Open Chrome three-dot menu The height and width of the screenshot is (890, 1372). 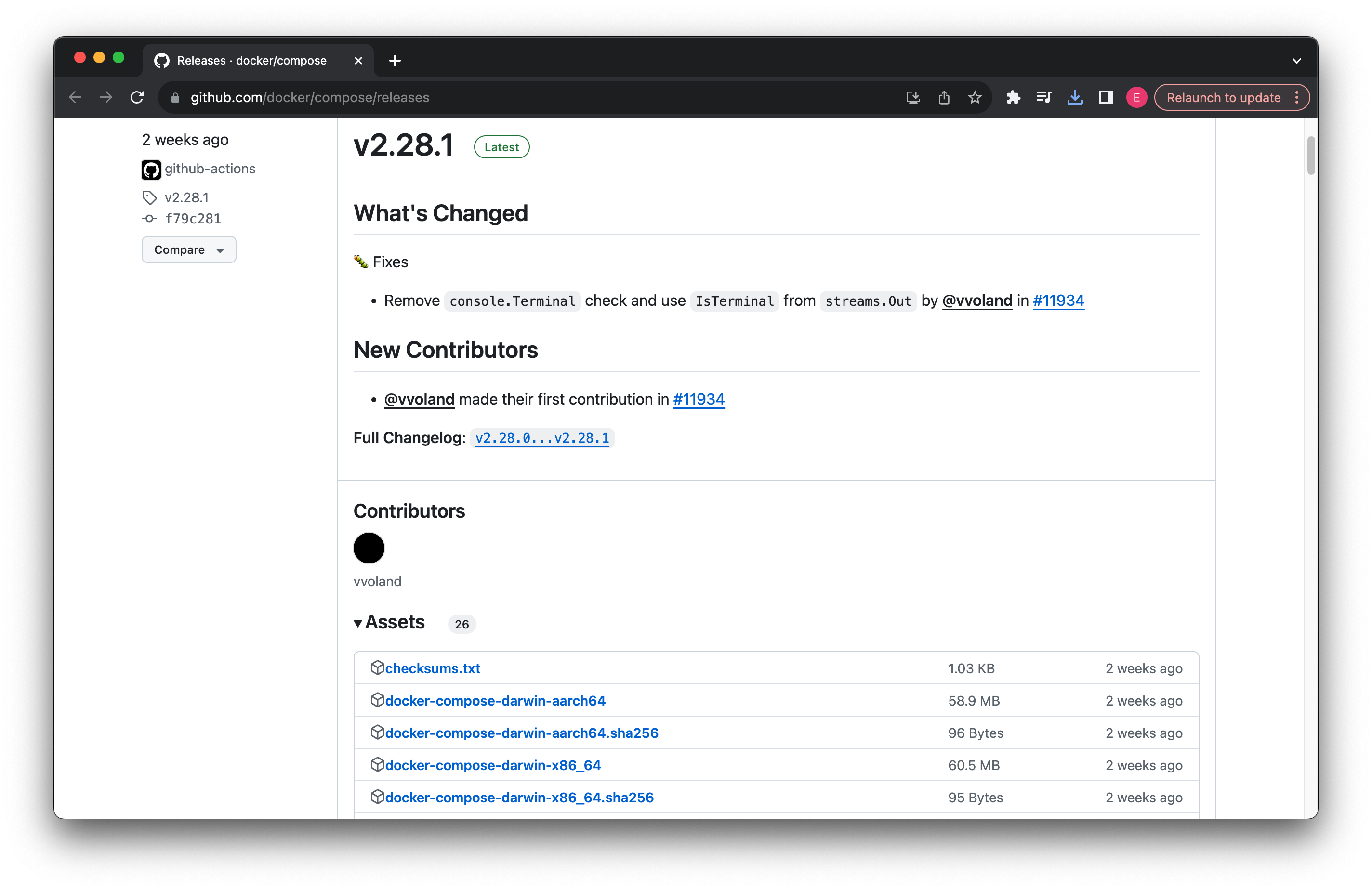[x=1296, y=97]
